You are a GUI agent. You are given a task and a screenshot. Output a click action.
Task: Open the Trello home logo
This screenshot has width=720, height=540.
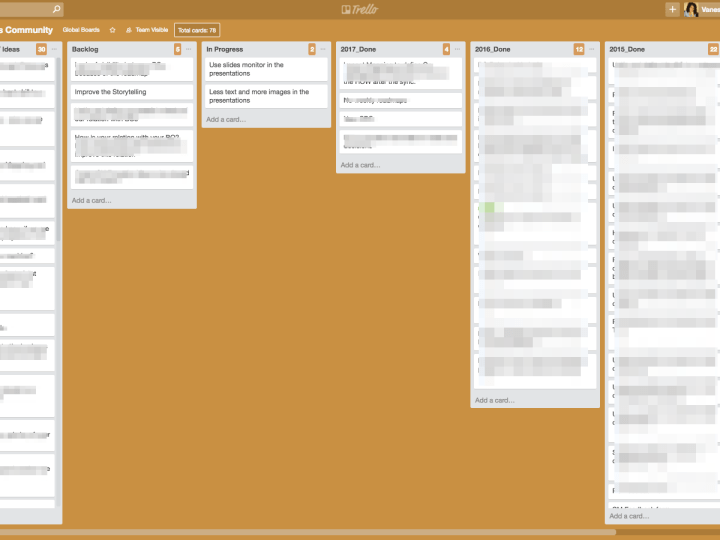click(x=360, y=9)
